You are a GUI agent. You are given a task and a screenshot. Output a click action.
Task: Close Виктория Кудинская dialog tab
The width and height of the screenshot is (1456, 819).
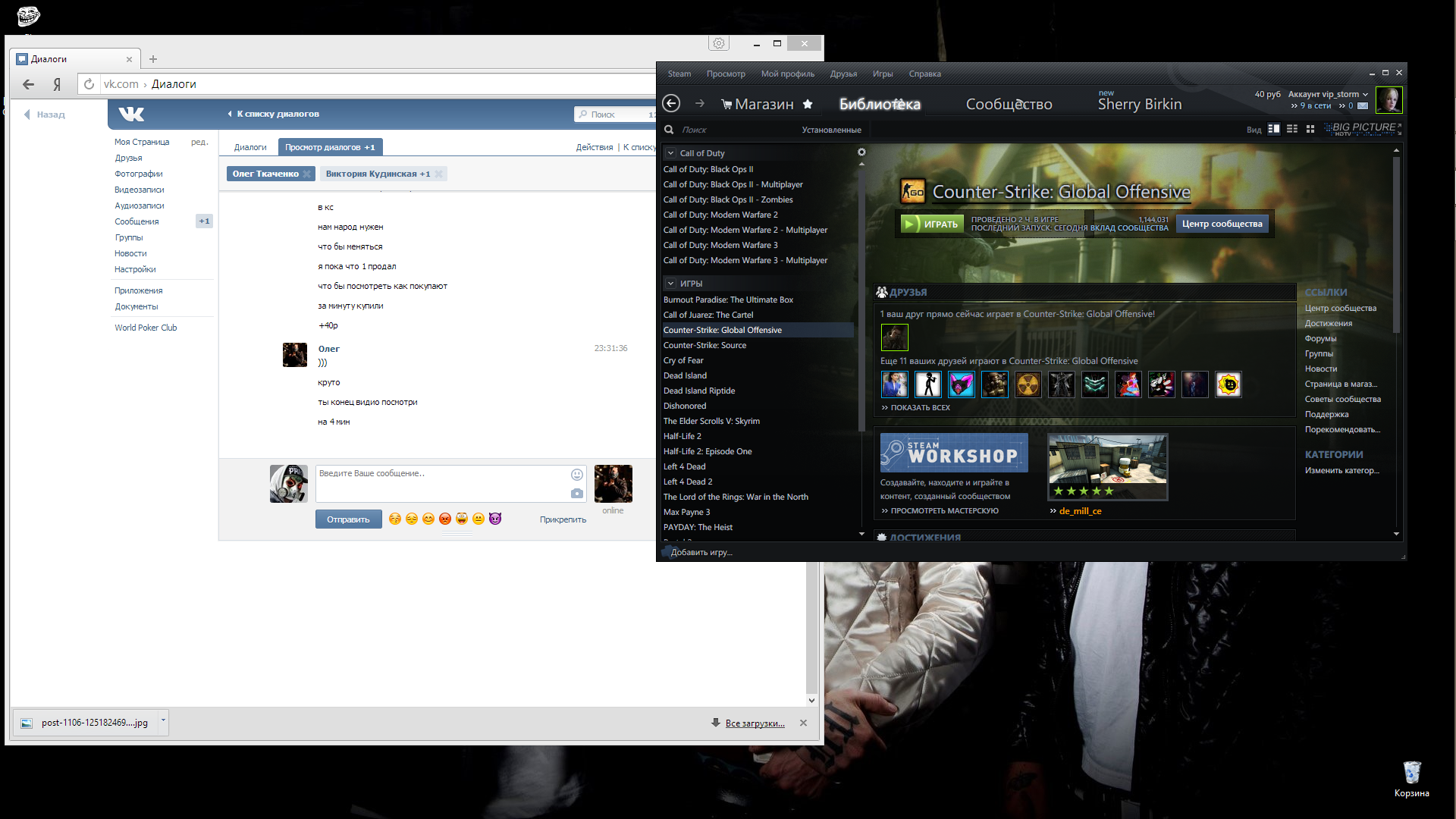(438, 174)
